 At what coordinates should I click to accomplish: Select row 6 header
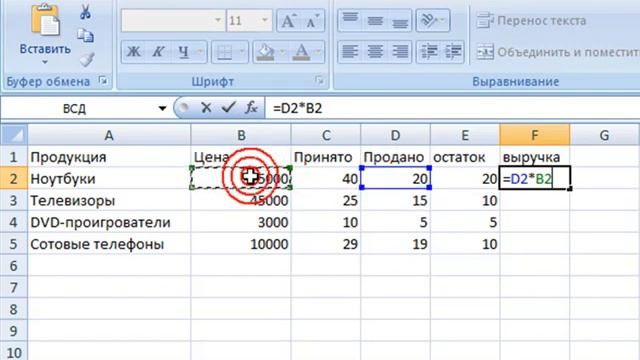tap(14, 266)
